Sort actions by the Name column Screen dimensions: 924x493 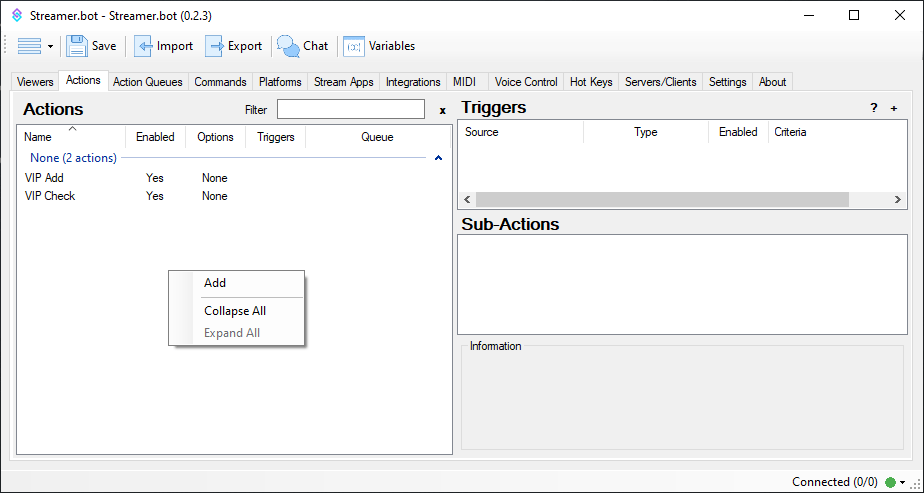71,137
